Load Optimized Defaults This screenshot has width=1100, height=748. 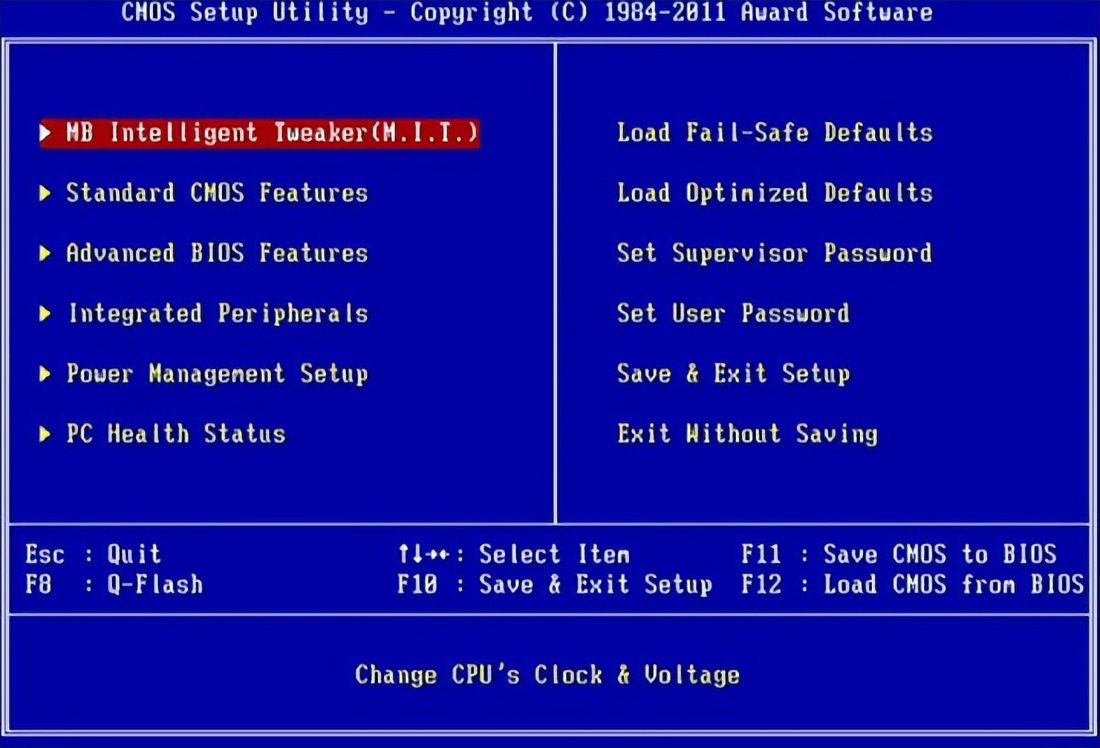(775, 193)
